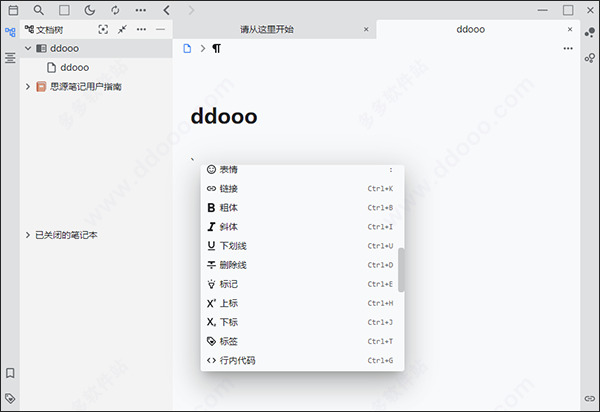The image size is (600, 412).
Task: Choose 行内代码 inline code menu item
Action: [x=302, y=361]
